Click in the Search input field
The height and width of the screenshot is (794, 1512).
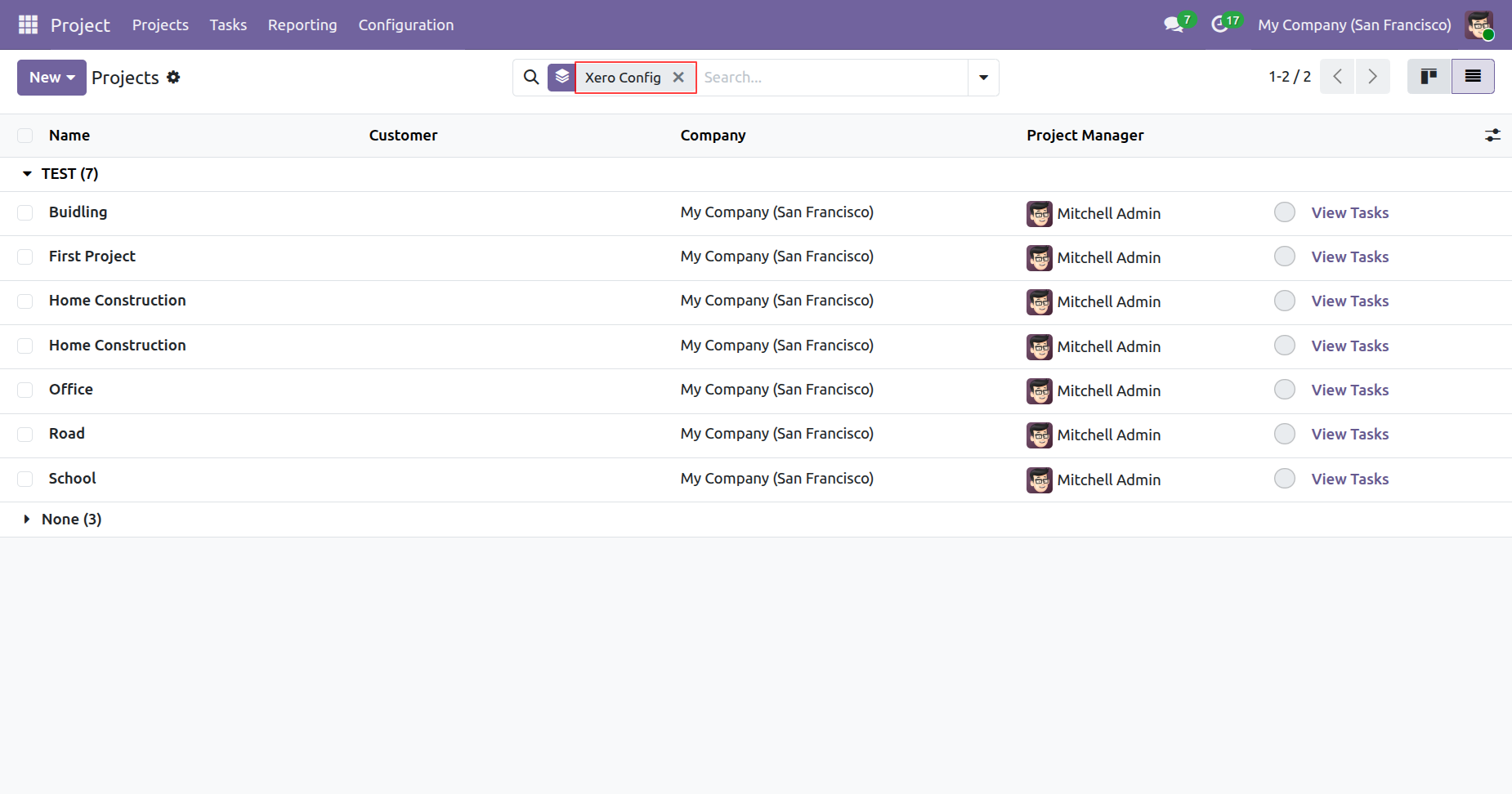pos(832,78)
